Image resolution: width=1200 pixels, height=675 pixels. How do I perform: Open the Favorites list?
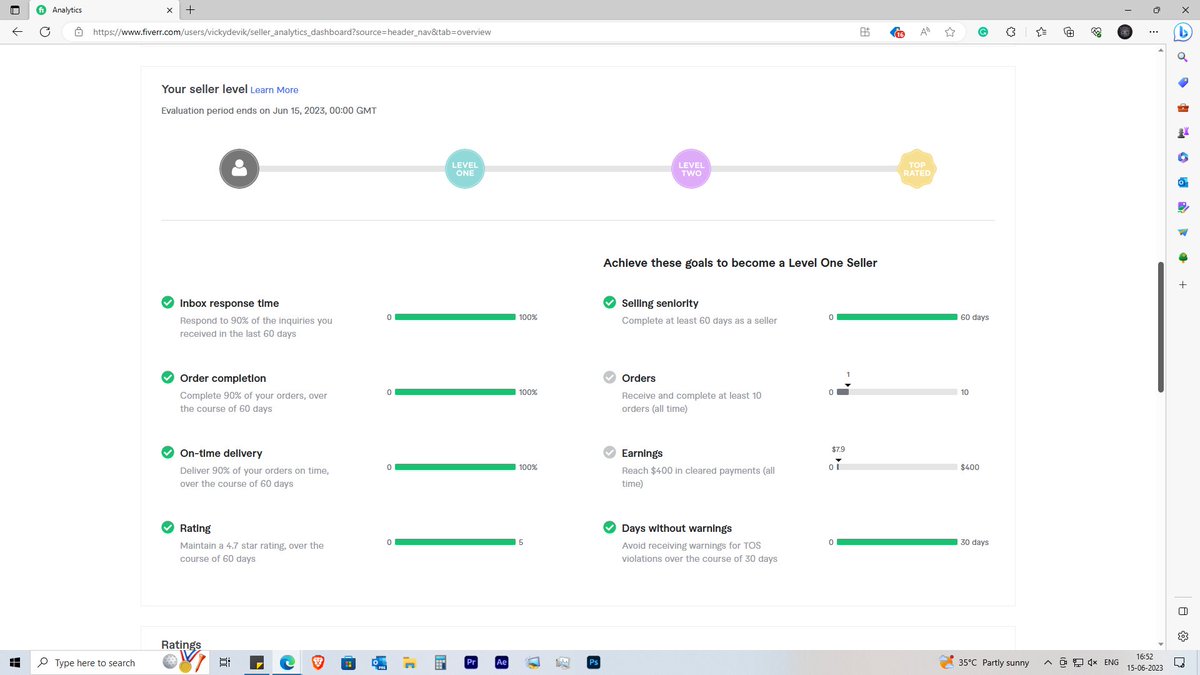1041,32
